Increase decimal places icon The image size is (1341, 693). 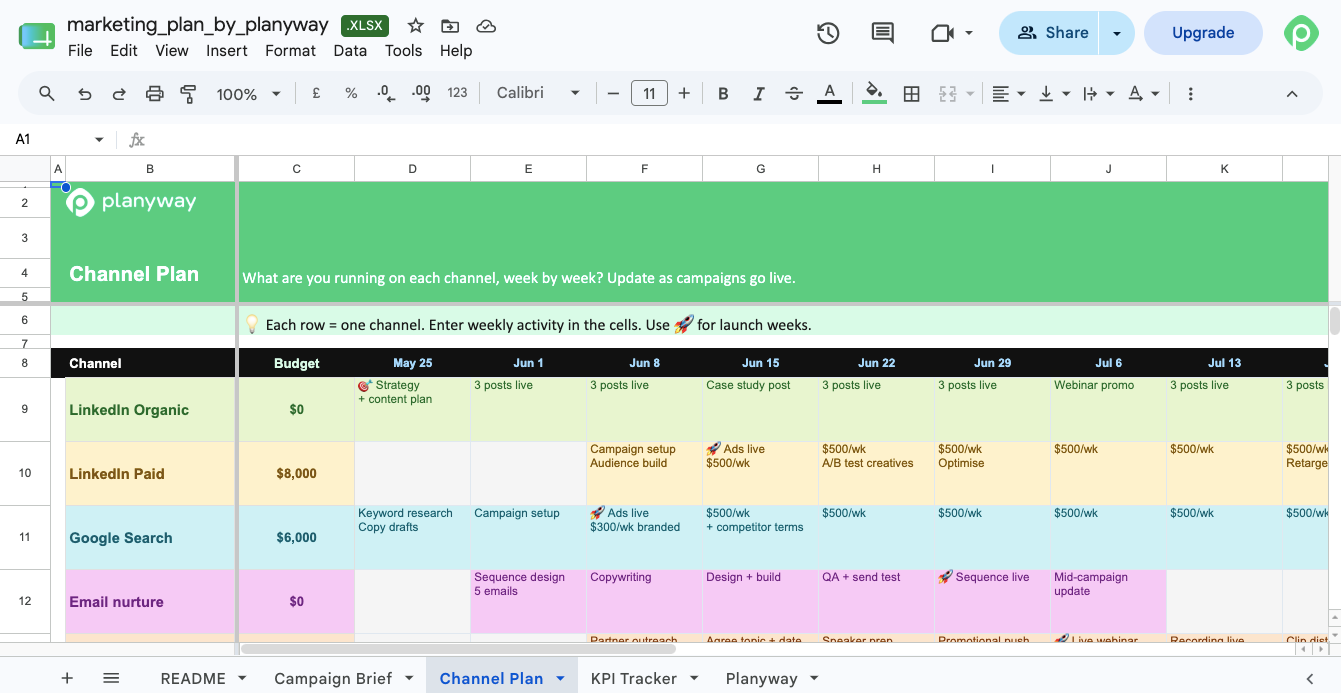[422, 93]
